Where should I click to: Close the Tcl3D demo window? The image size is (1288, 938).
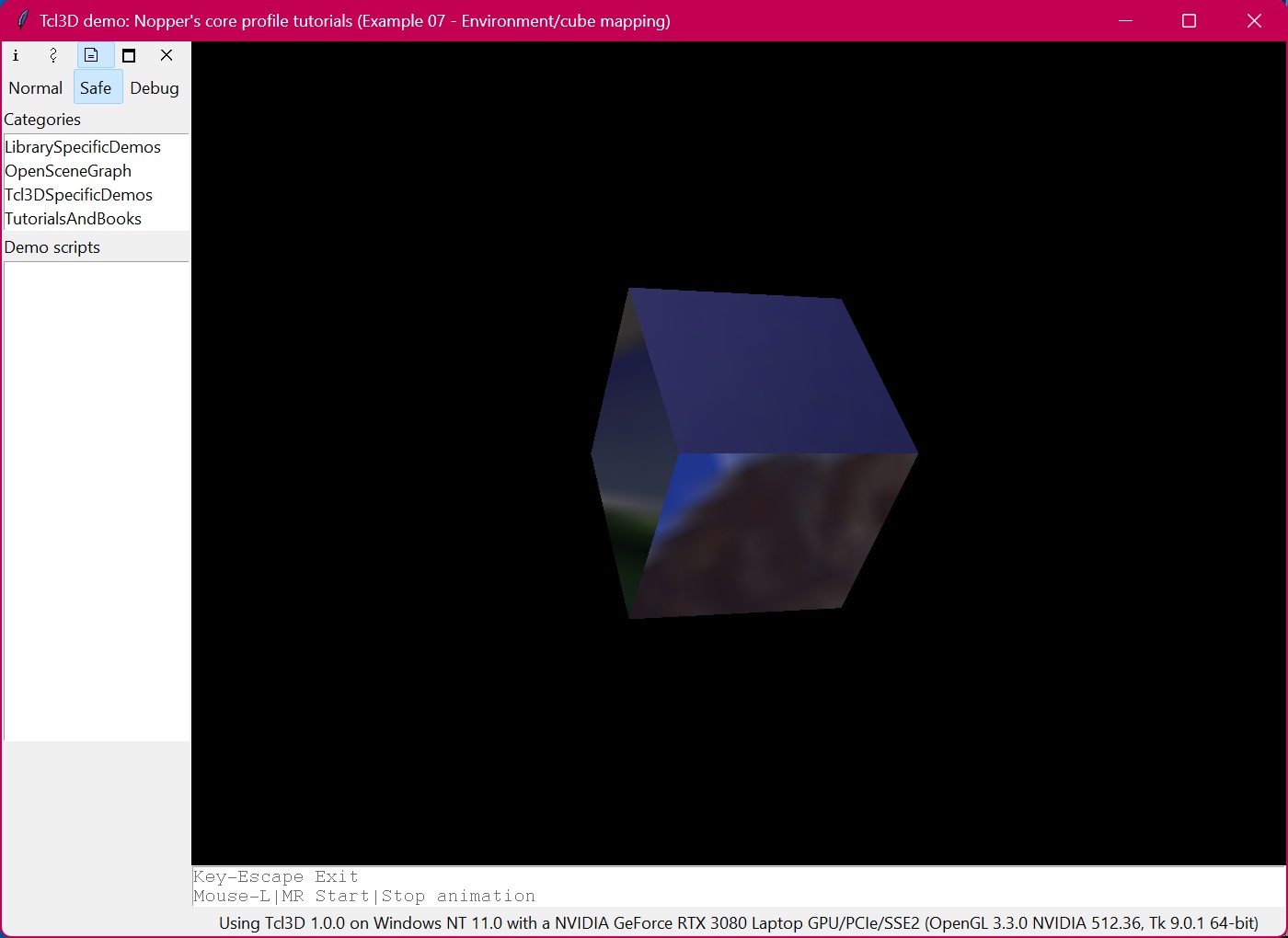click(x=1254, y=20)
